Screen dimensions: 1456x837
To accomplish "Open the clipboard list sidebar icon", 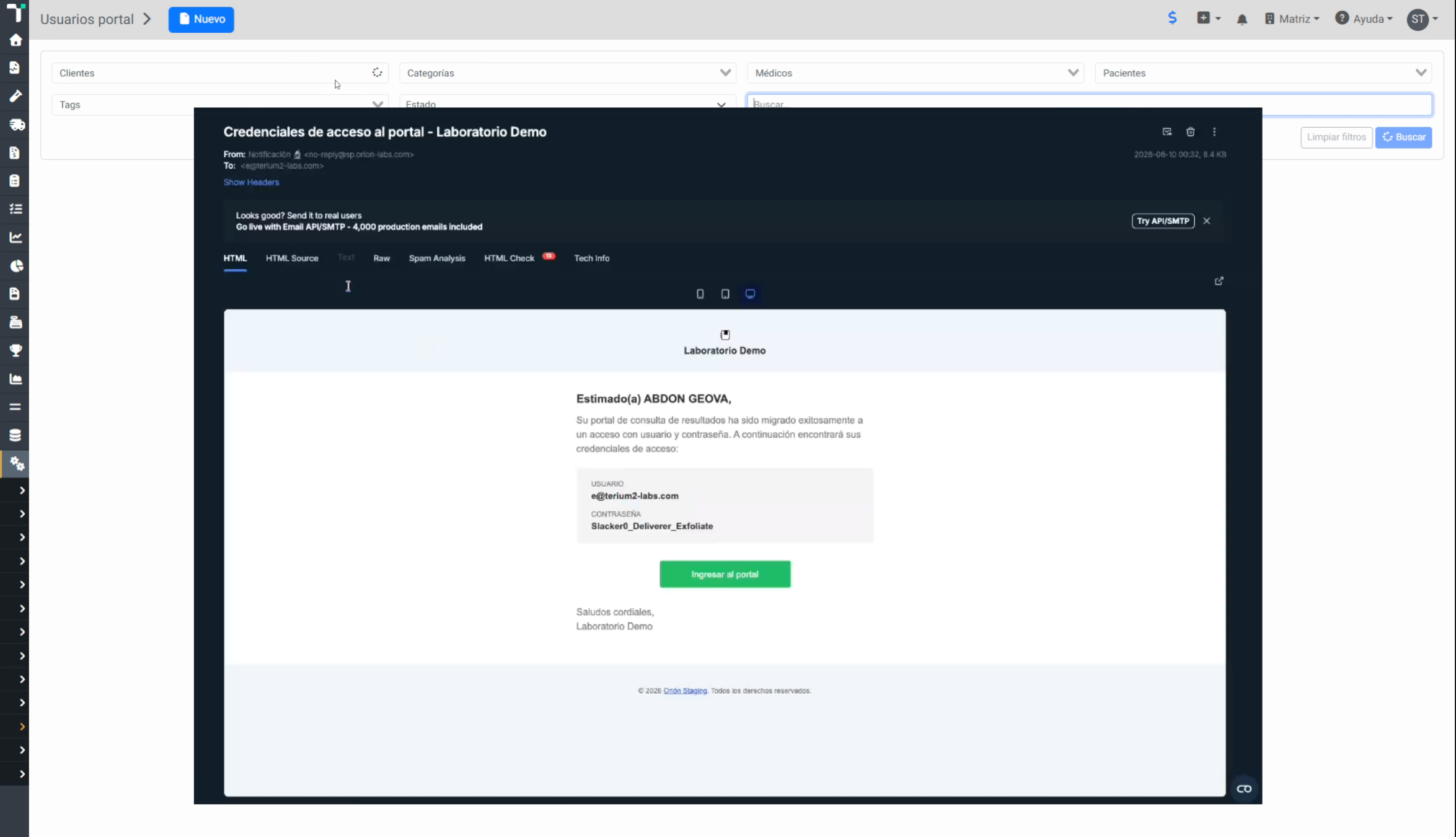I will tap(15, 180).
